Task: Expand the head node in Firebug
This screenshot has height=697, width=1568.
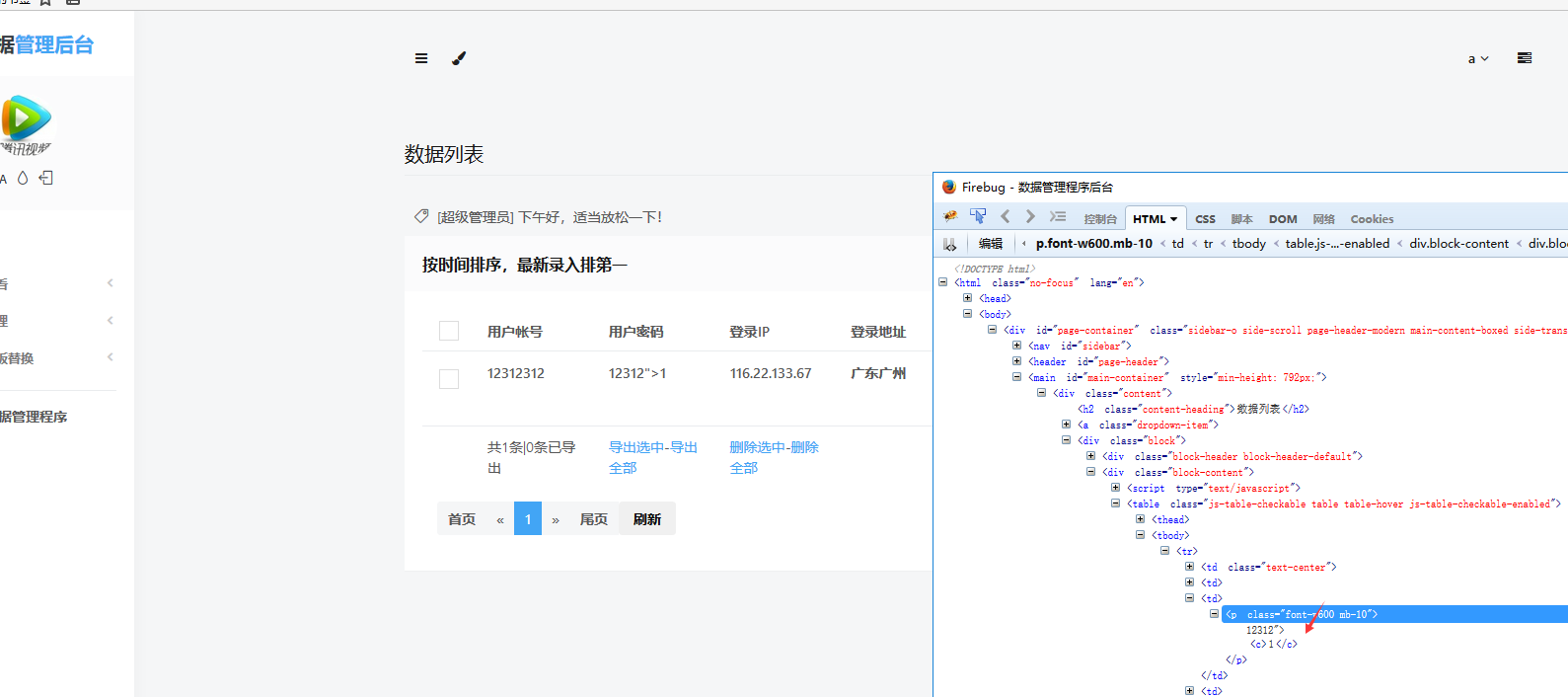Action: tap(967, 298)
